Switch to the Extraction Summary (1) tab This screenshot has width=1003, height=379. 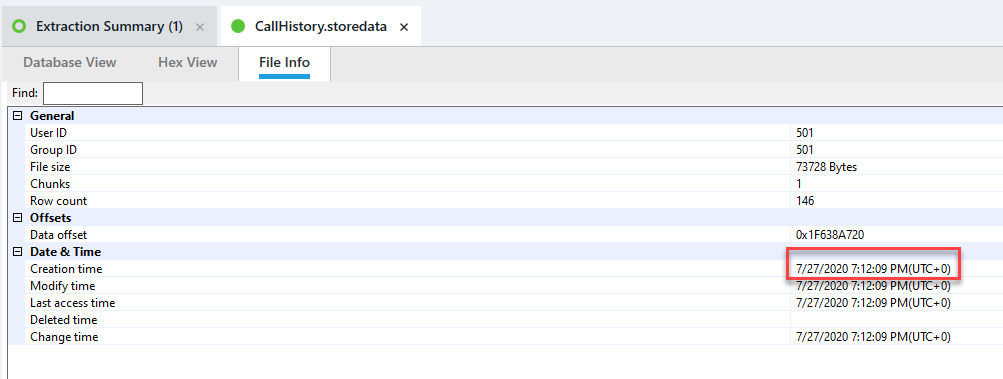click(109, 27)
